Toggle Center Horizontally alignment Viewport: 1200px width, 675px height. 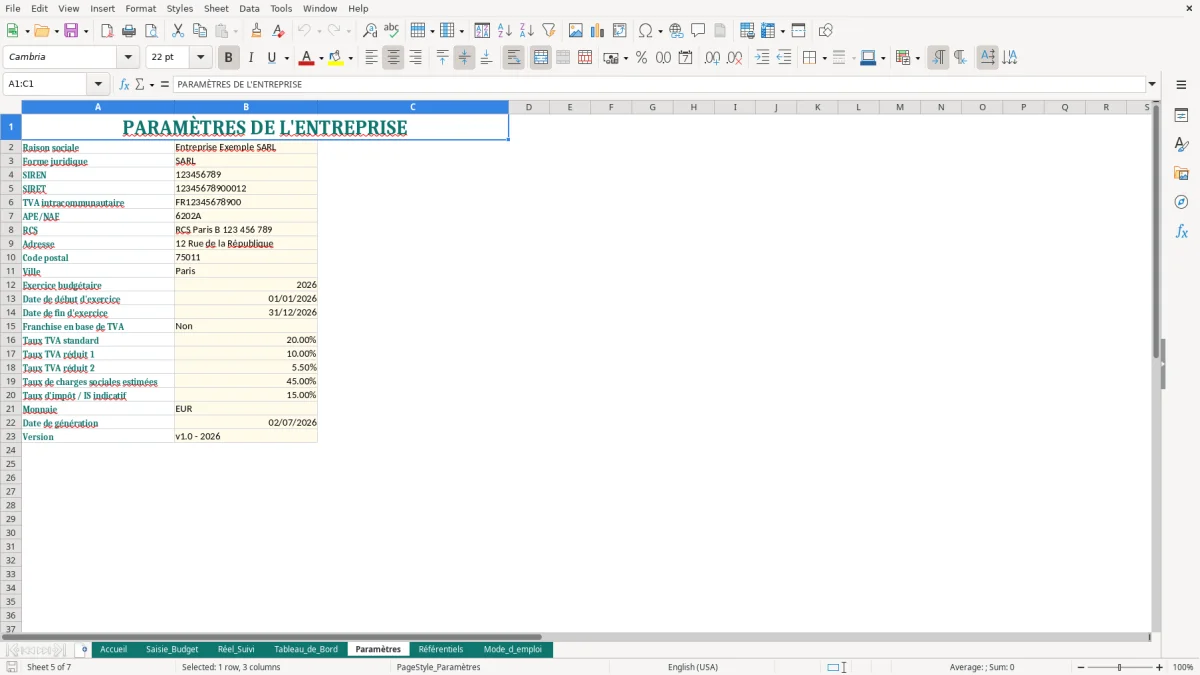(x=393, y=58)
